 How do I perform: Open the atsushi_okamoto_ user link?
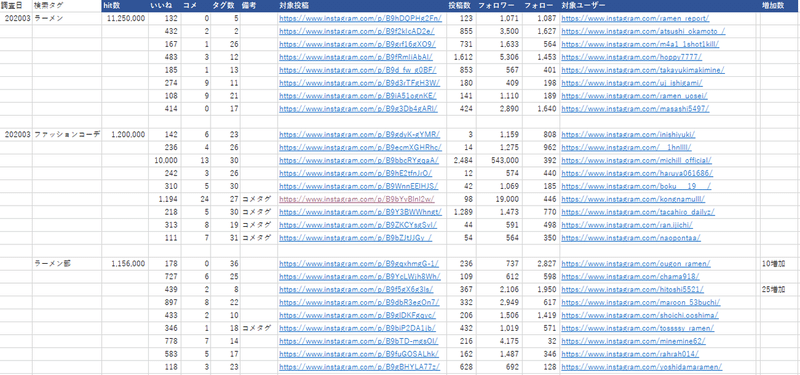click(x=643, y=32)
